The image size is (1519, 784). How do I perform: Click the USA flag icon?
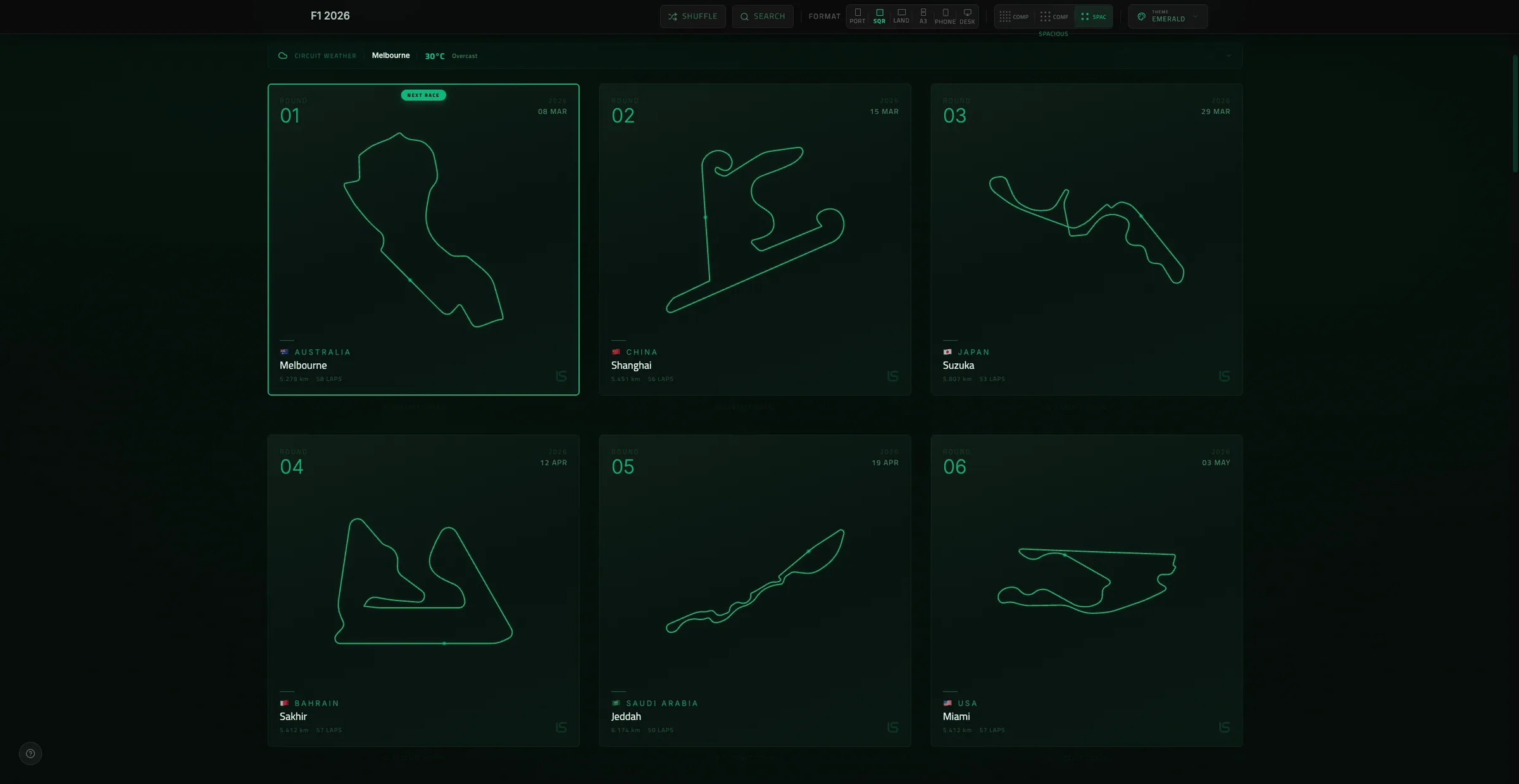tap(947, 703)
